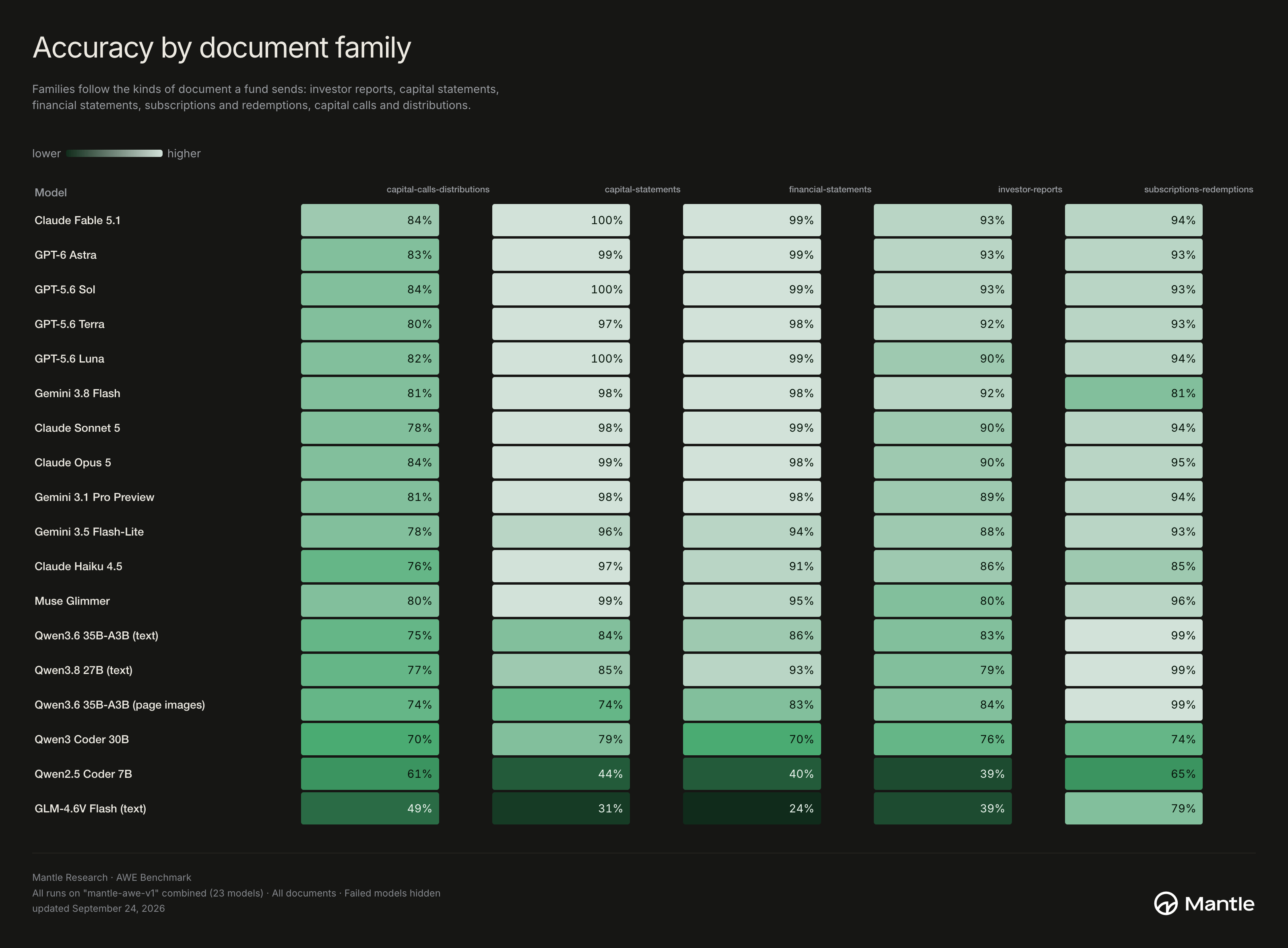Click GLM-4.6V Flash capital-statements 31% cell
The height and width of the screenshot is (948, 1288).
point(561,808)
